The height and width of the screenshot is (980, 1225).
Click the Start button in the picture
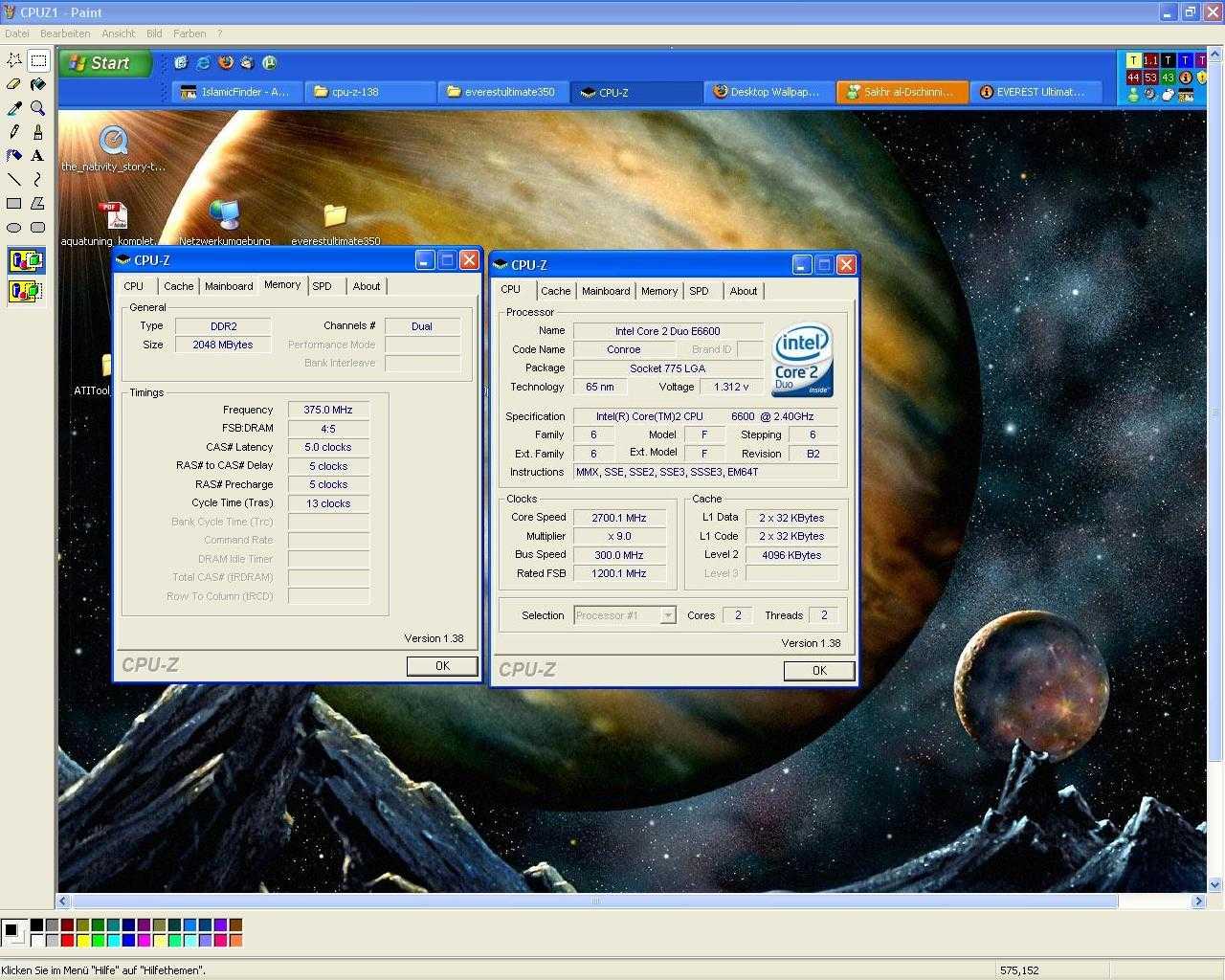[x=106, y=63]
